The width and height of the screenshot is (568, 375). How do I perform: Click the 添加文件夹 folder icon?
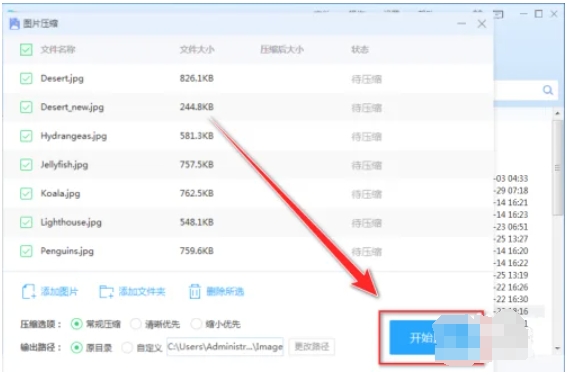click(106, 291)
